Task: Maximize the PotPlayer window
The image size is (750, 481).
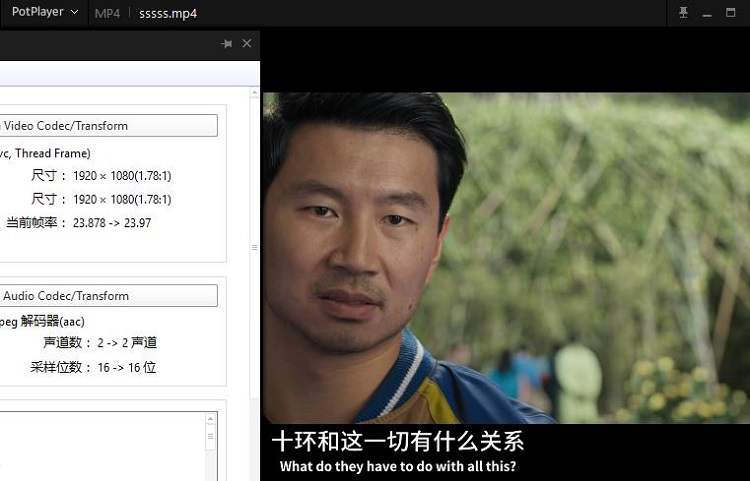Action: pyautogui.click(x=733, y=13)
